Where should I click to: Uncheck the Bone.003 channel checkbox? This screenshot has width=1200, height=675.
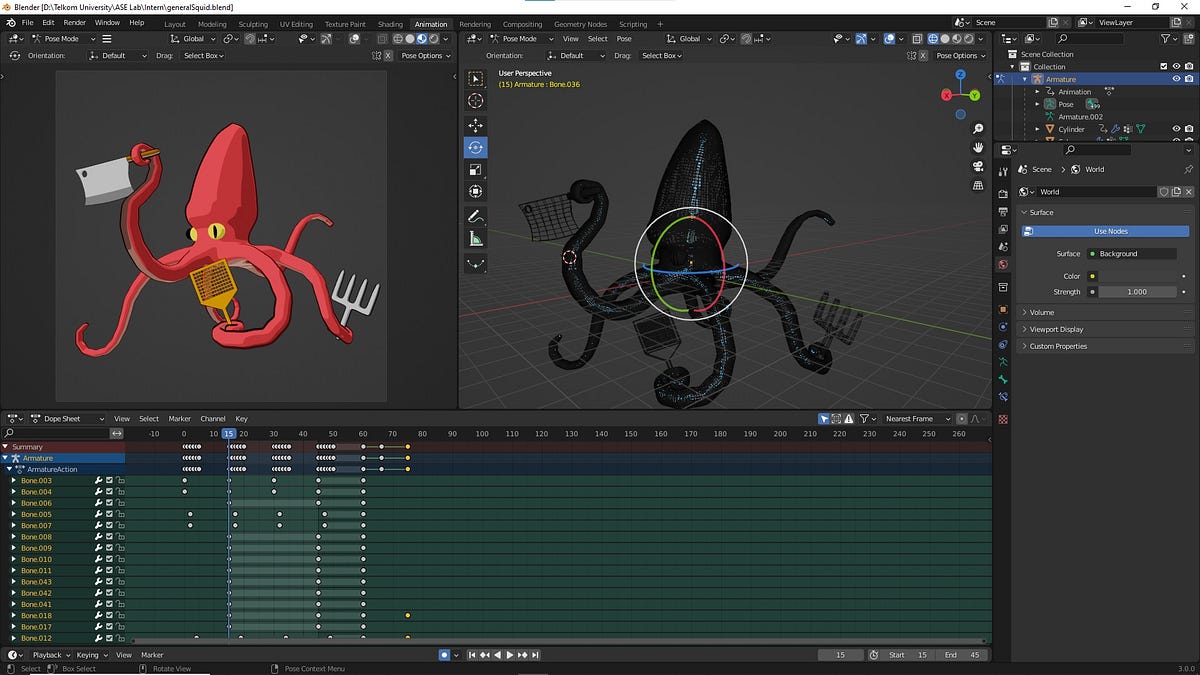coord(109,481)
